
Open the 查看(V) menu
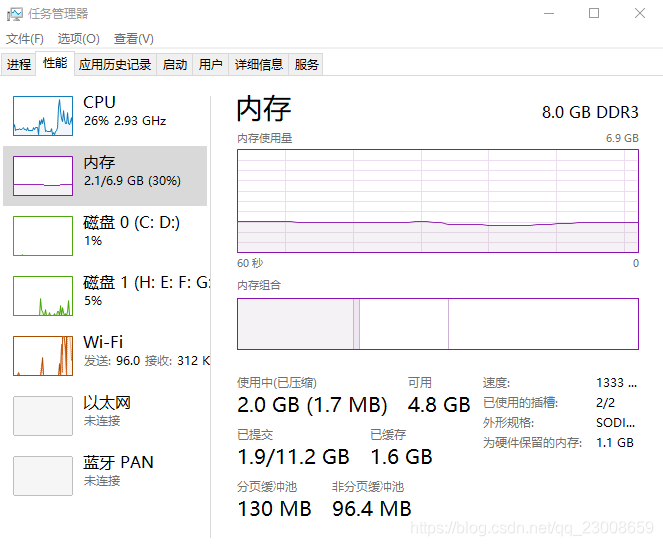[133, 39]
